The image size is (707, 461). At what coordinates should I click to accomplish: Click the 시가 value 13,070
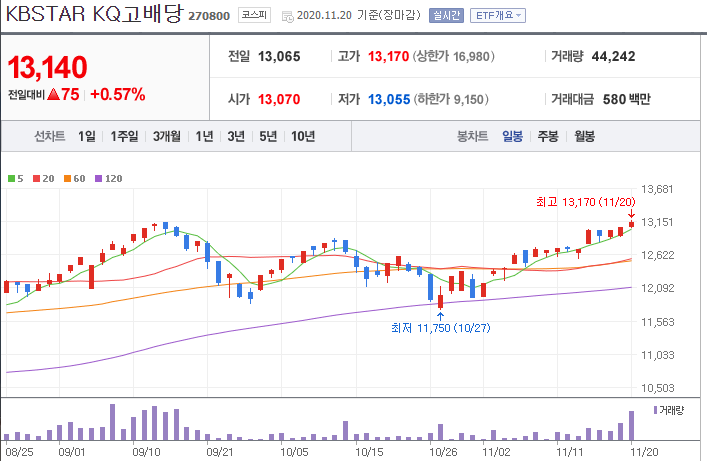pos(279,99)
